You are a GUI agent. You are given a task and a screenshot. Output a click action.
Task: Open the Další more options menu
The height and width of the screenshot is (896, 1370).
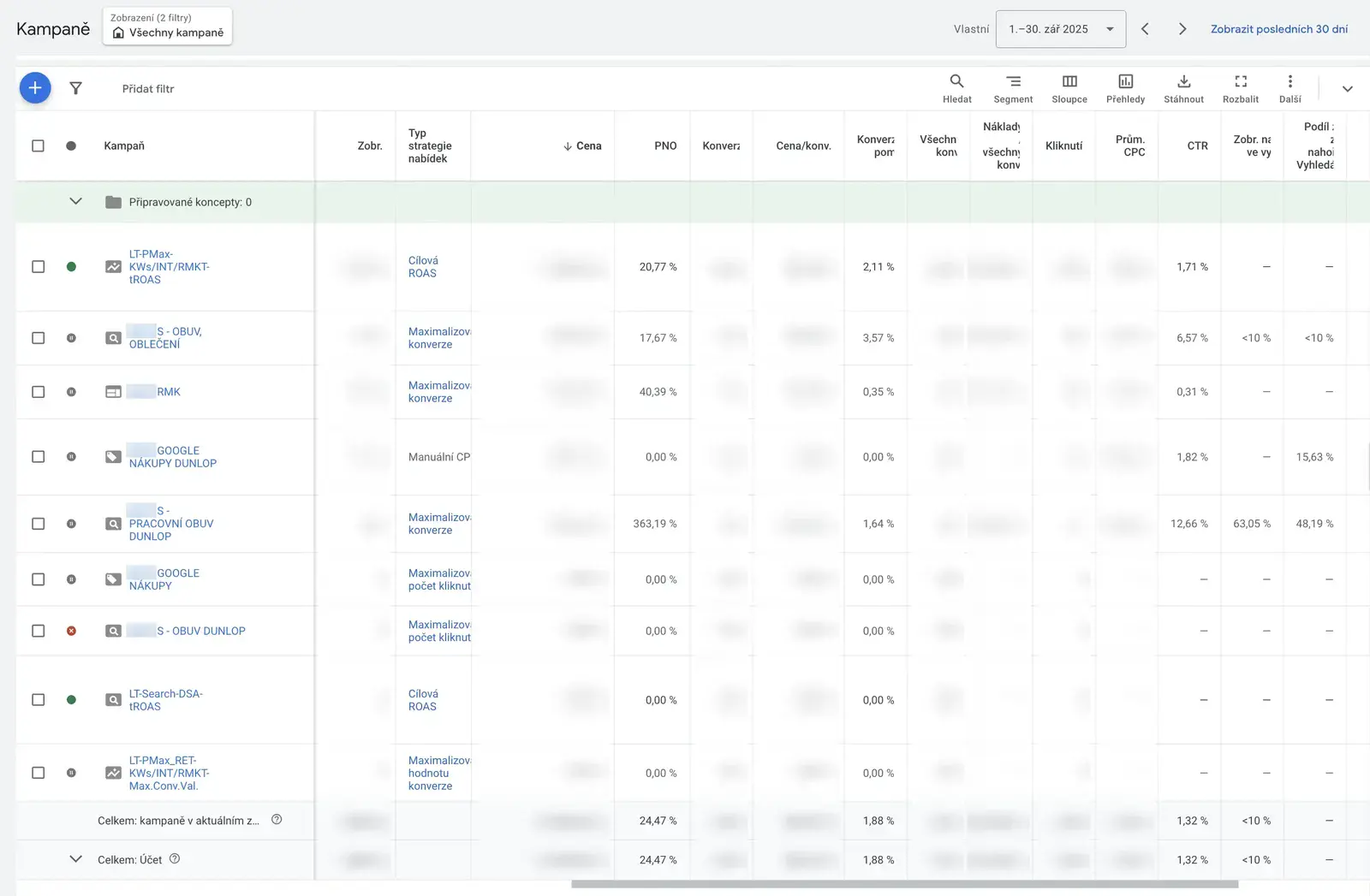pyautogui.click(x=1290, y=88)
